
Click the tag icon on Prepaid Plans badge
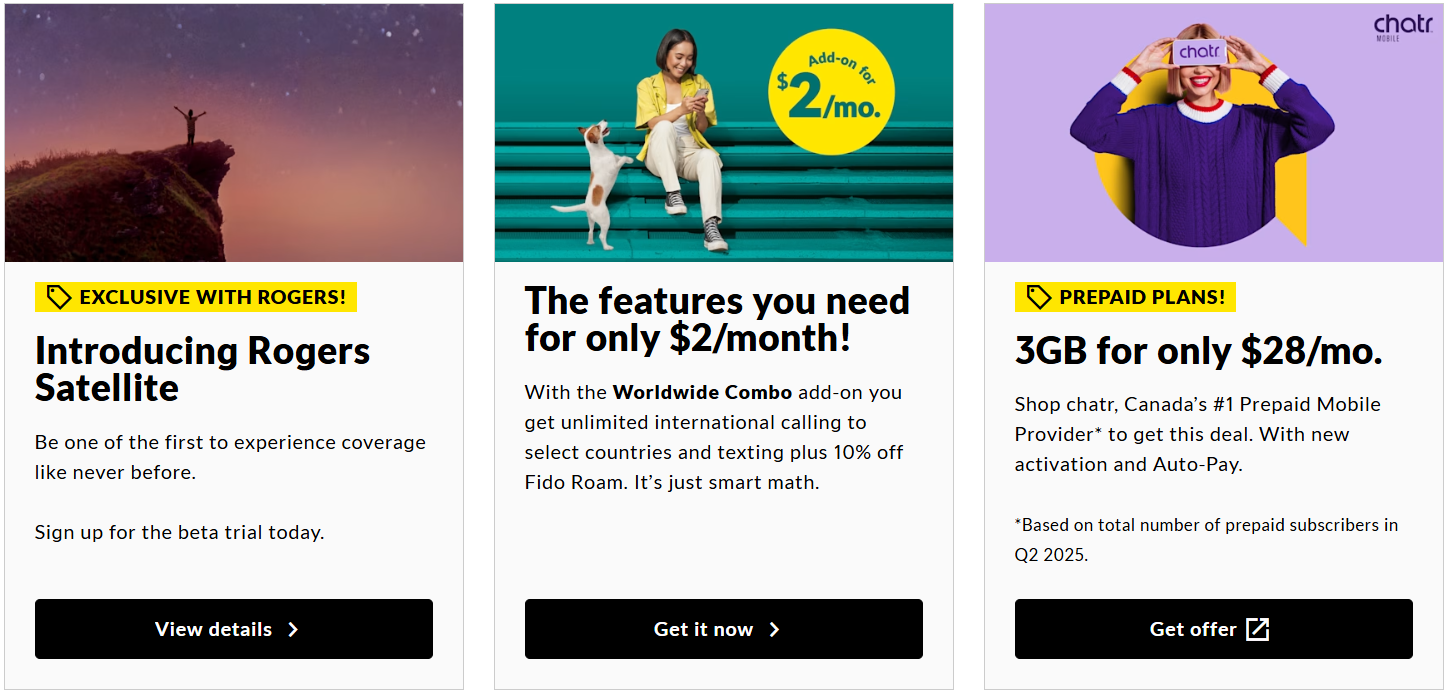click(x=1039, y=297)
